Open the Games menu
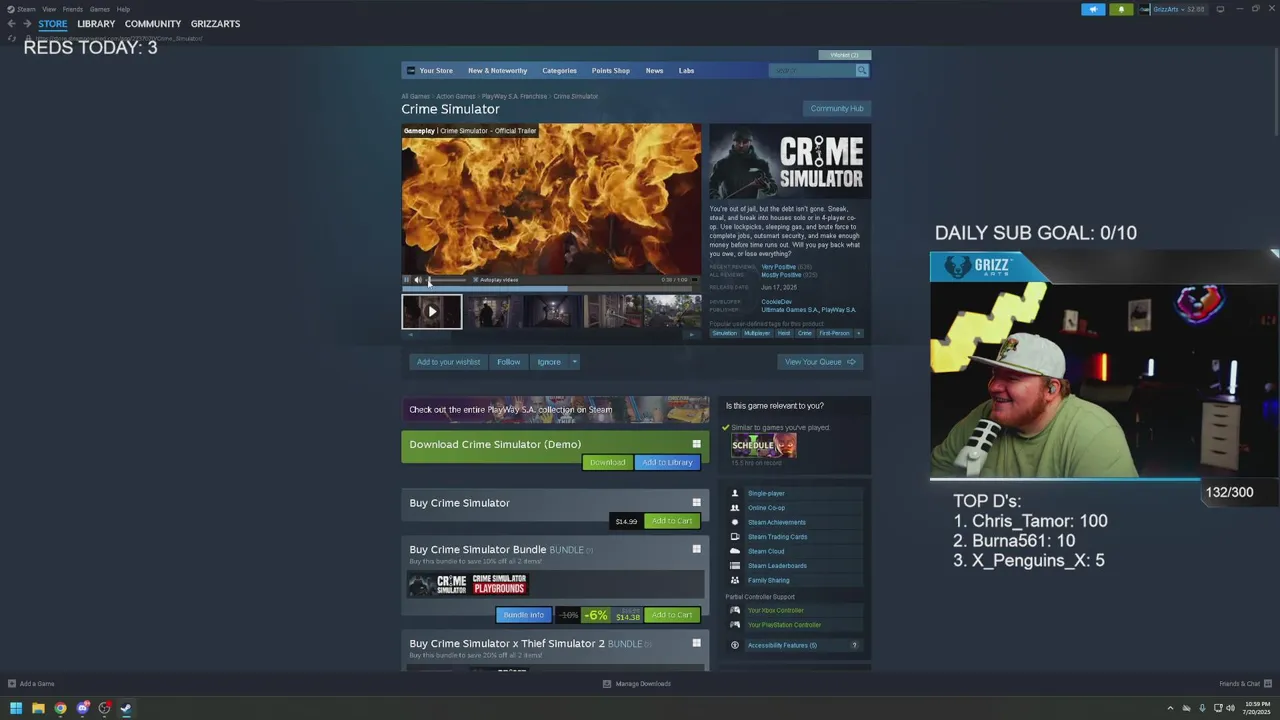The height and width of the screenshot is (720, 1280). tap(100, 9)
